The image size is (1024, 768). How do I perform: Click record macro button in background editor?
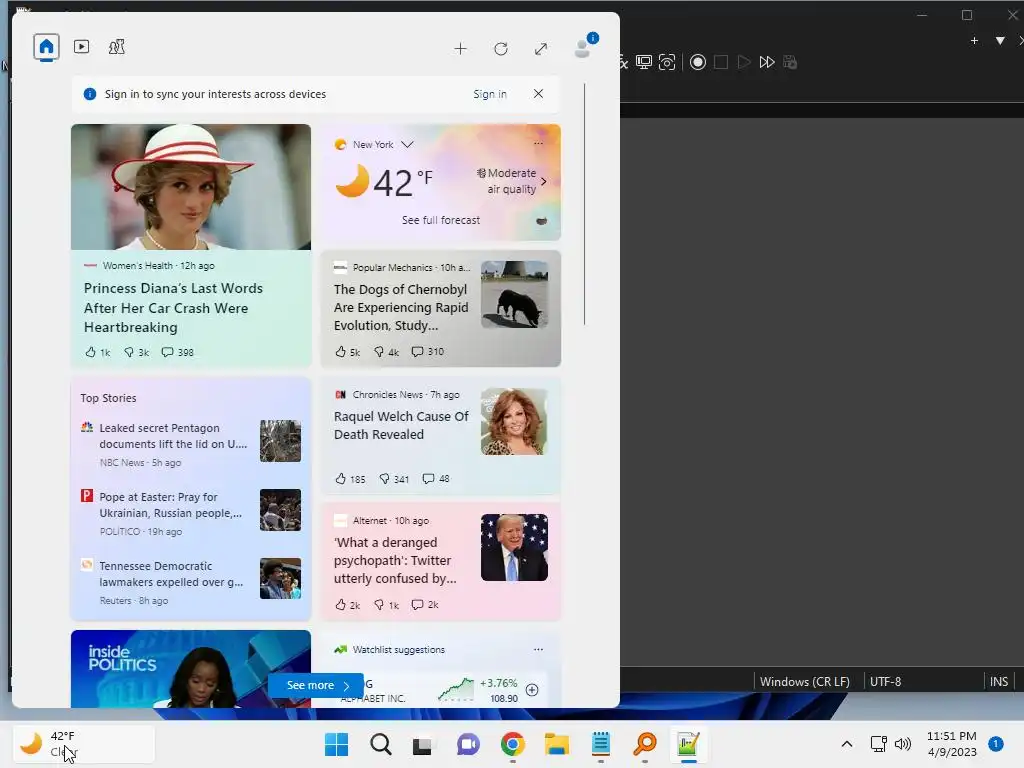697,62
